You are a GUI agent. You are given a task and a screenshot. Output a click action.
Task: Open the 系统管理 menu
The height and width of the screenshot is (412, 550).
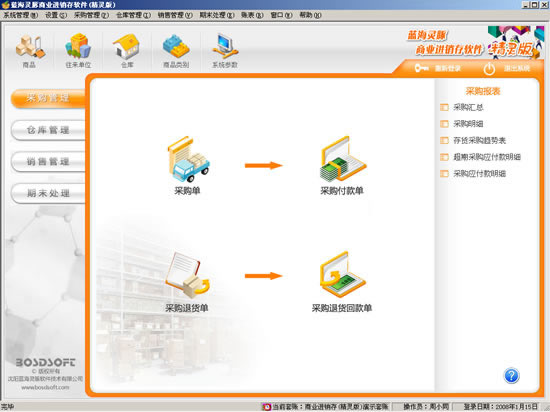click(x=20, y=15)
